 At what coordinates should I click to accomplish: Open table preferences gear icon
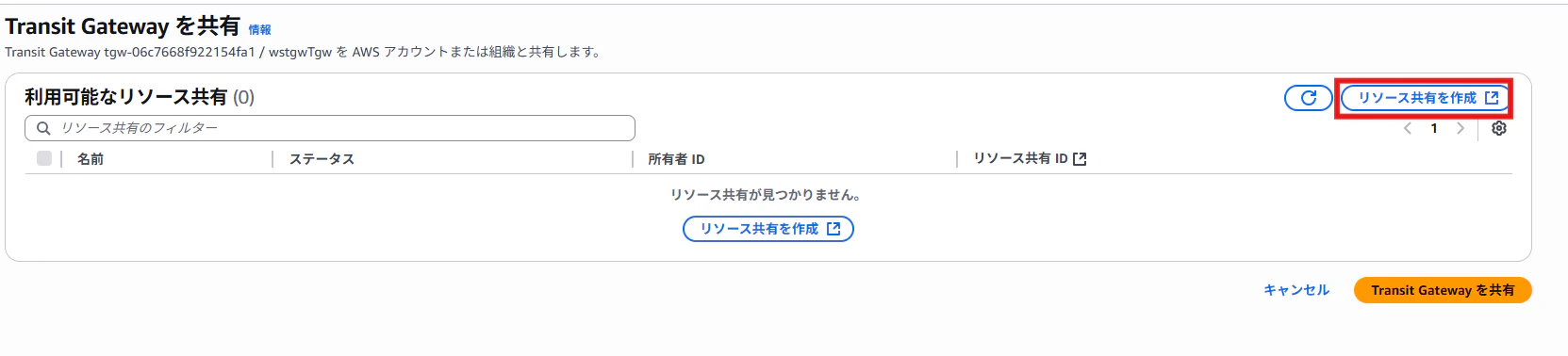pos(1499,128)
